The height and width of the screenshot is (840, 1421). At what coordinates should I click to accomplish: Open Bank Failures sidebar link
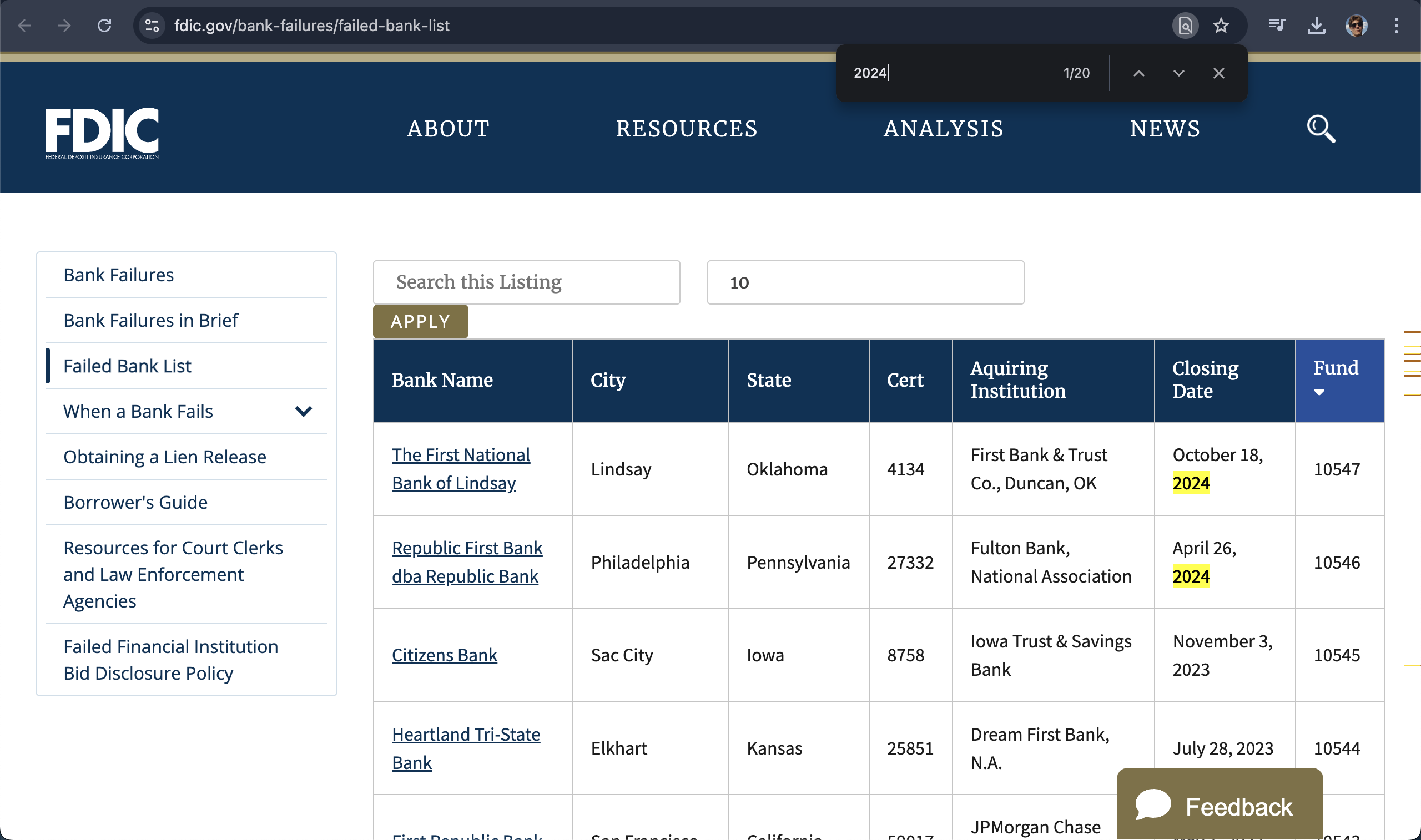(x=118, y=275)
